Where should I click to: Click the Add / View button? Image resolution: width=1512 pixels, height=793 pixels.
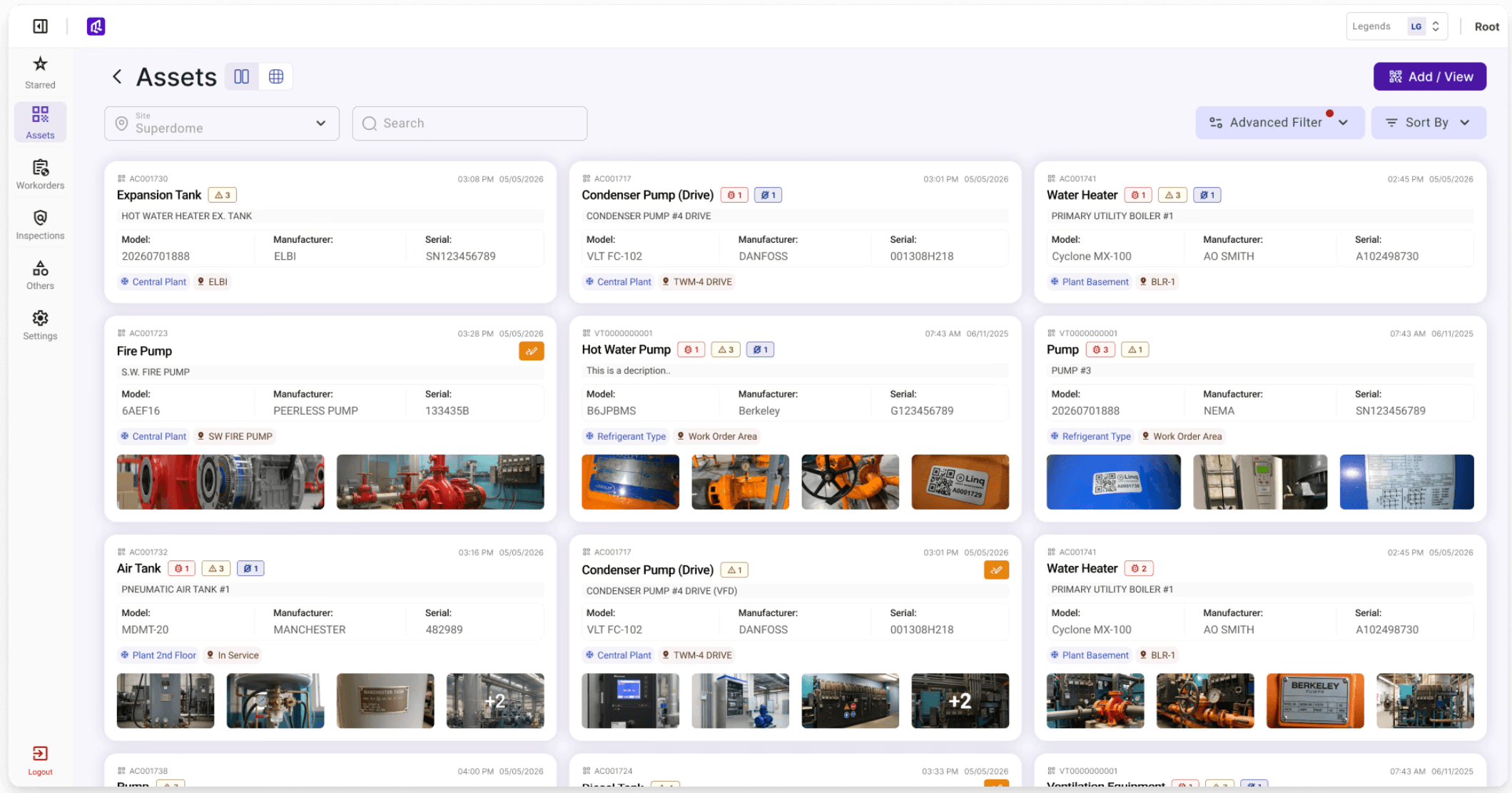(1430, 76)
